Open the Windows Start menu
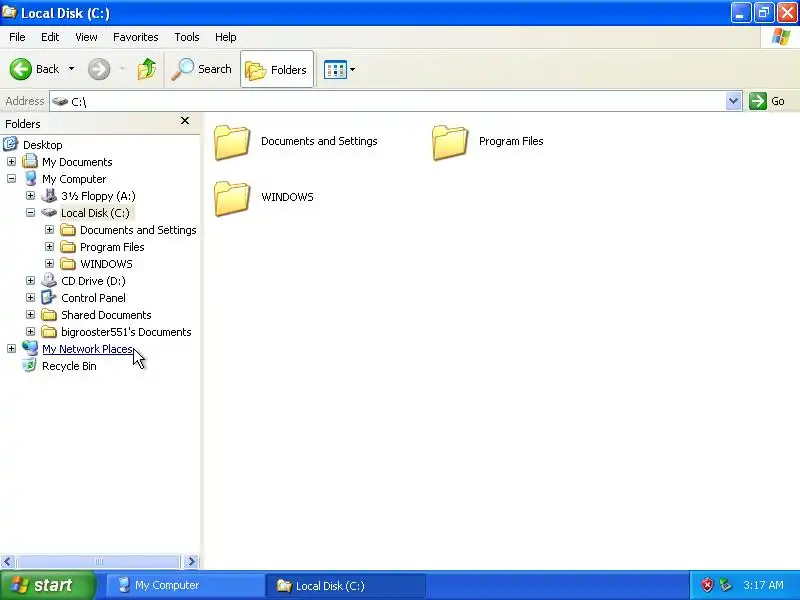This screenshot has width=800, height=600. click(x=48, y=585)
